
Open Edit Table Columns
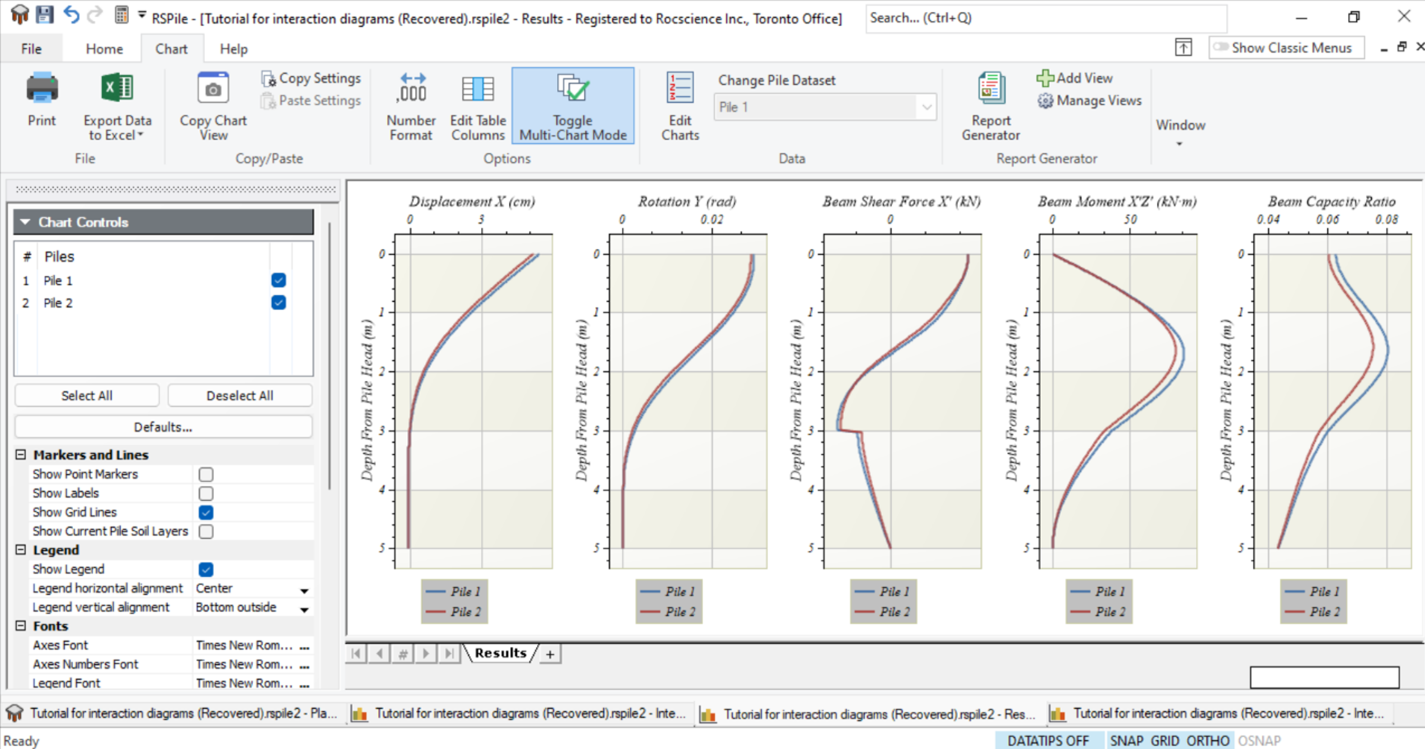tap(478, 107)
